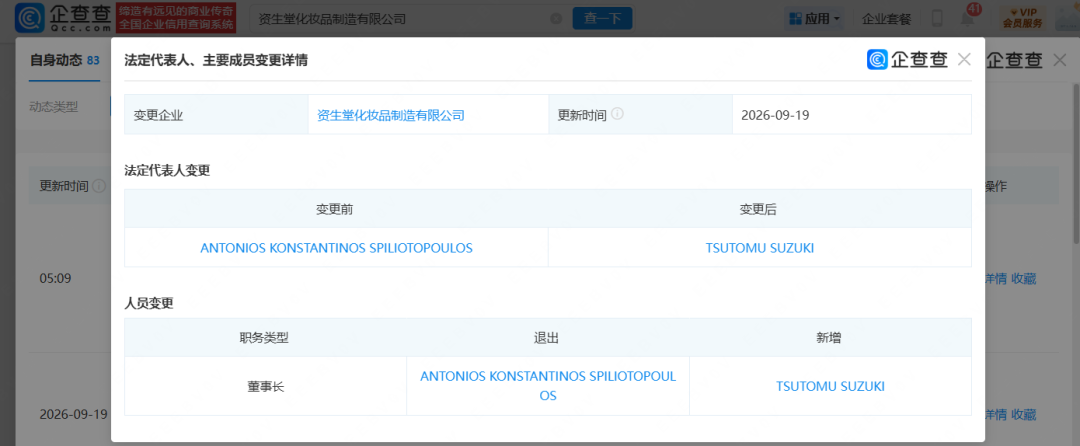
Task: Click the 动态类型 filter label
Action: 54,107
